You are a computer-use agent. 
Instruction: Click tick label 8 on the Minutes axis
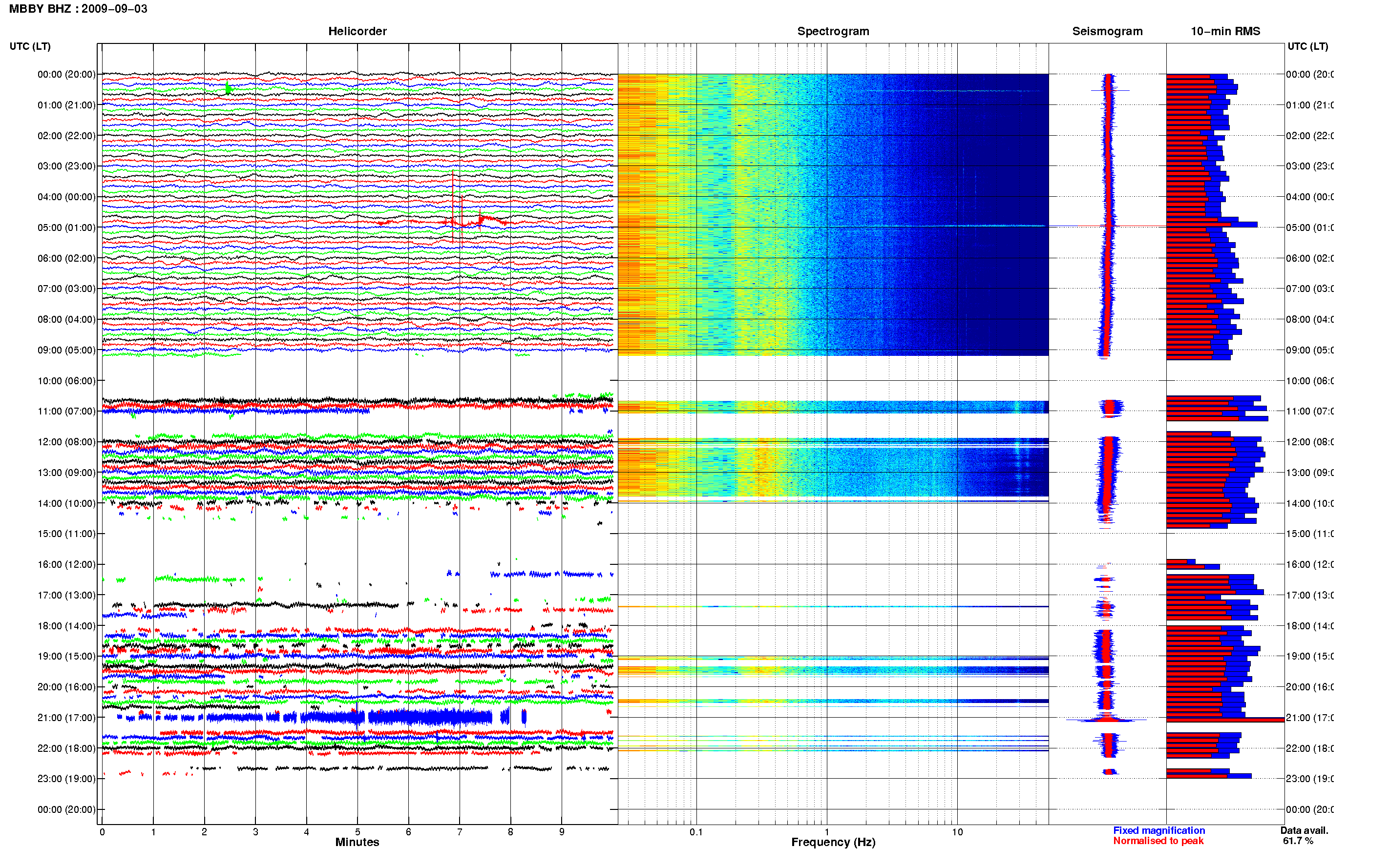coord(510,832)
